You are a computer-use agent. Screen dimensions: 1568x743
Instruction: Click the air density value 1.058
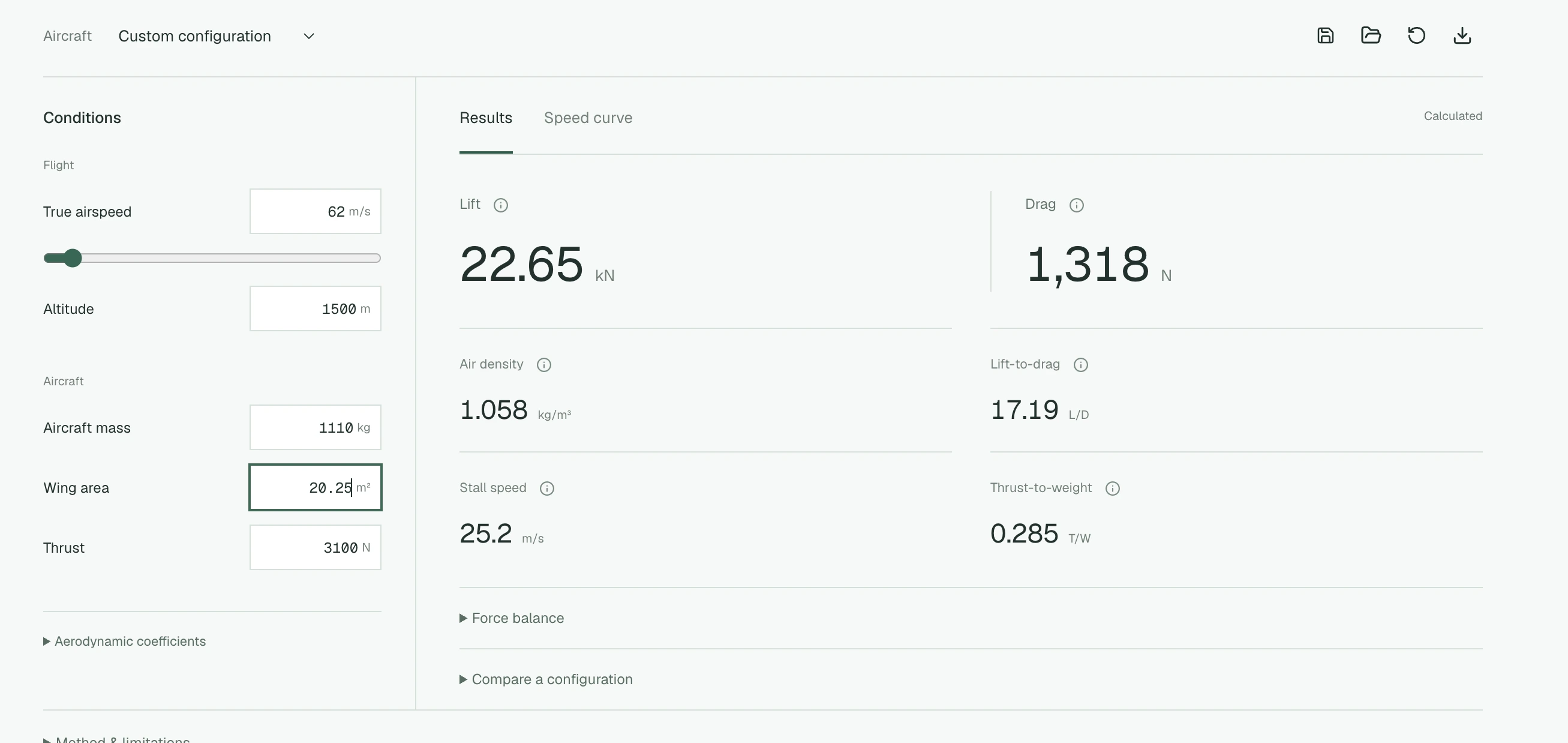click(x=494, y=410)
